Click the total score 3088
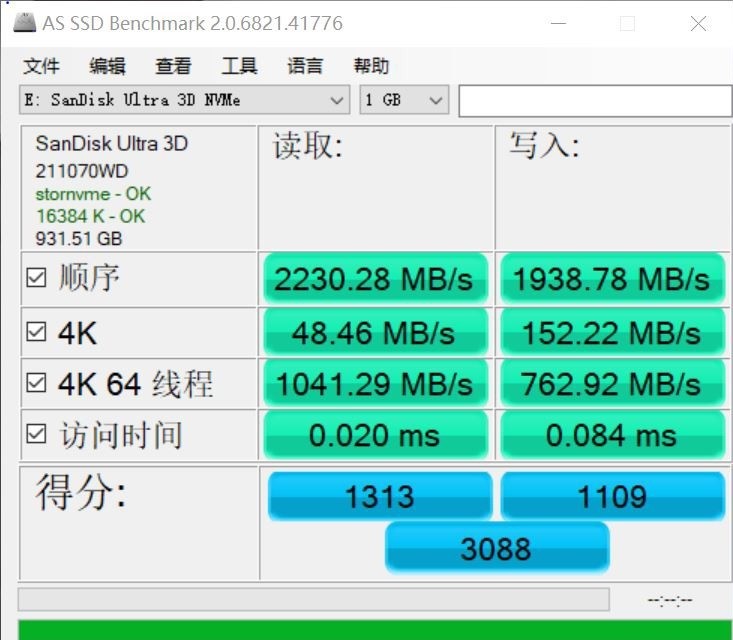The width and height of the screenshot is (733, 640). 497,548
